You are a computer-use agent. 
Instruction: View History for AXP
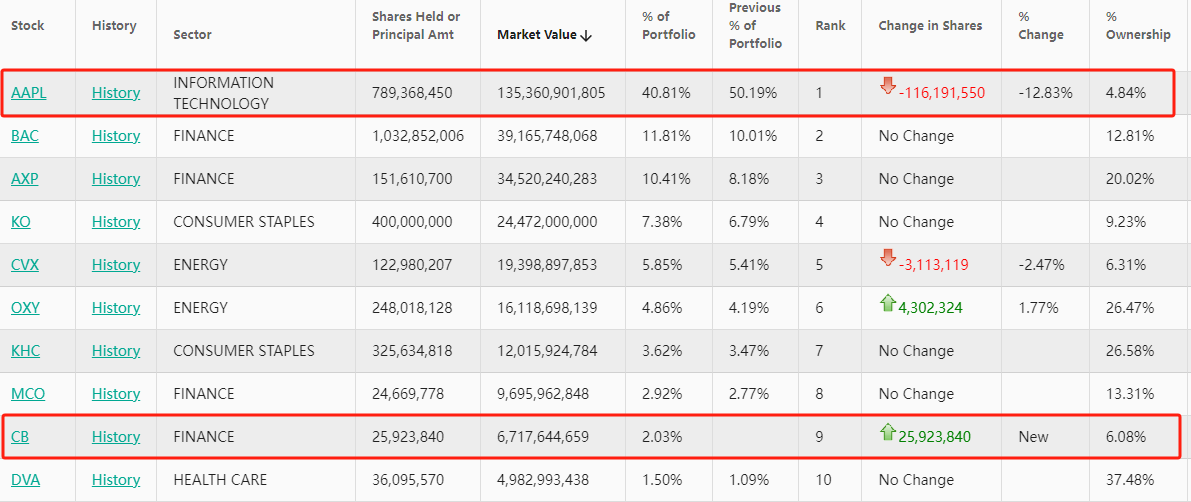(115, 179)
